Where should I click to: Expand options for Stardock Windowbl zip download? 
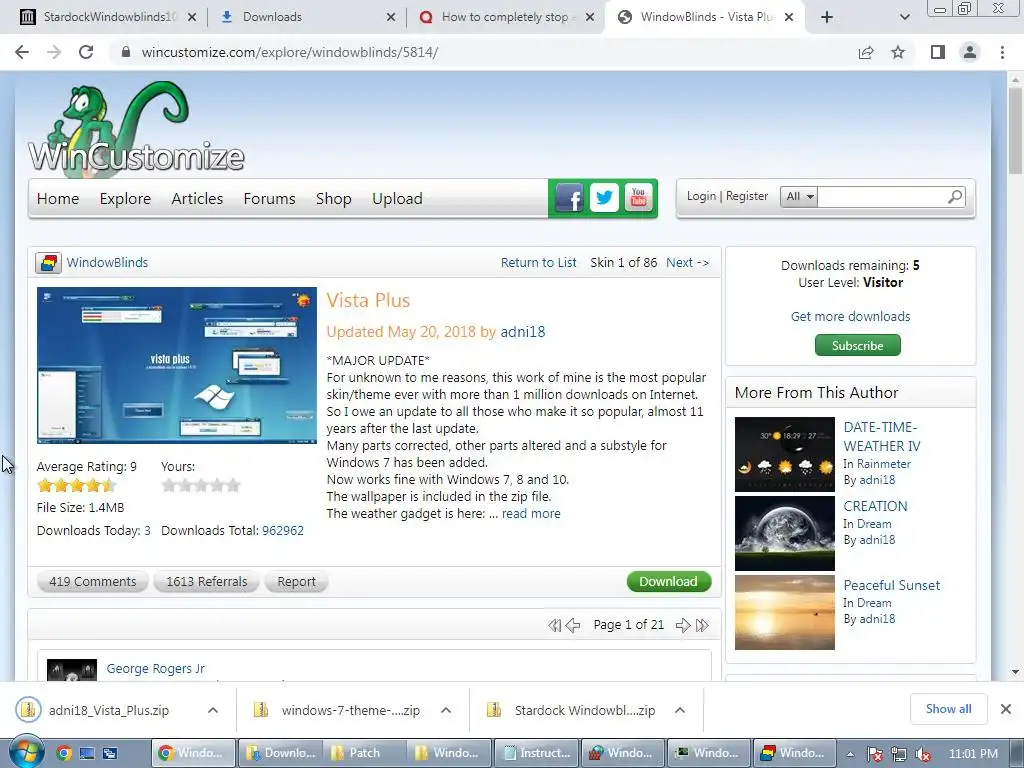pyautogui.click(x=680, y=710)
